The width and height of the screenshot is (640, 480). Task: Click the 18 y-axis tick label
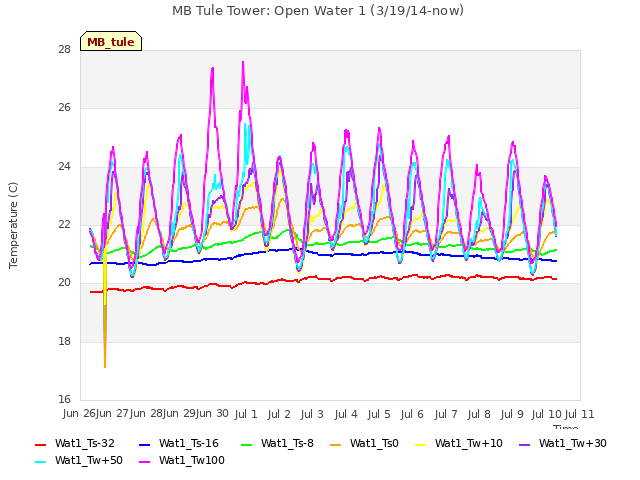64,342
